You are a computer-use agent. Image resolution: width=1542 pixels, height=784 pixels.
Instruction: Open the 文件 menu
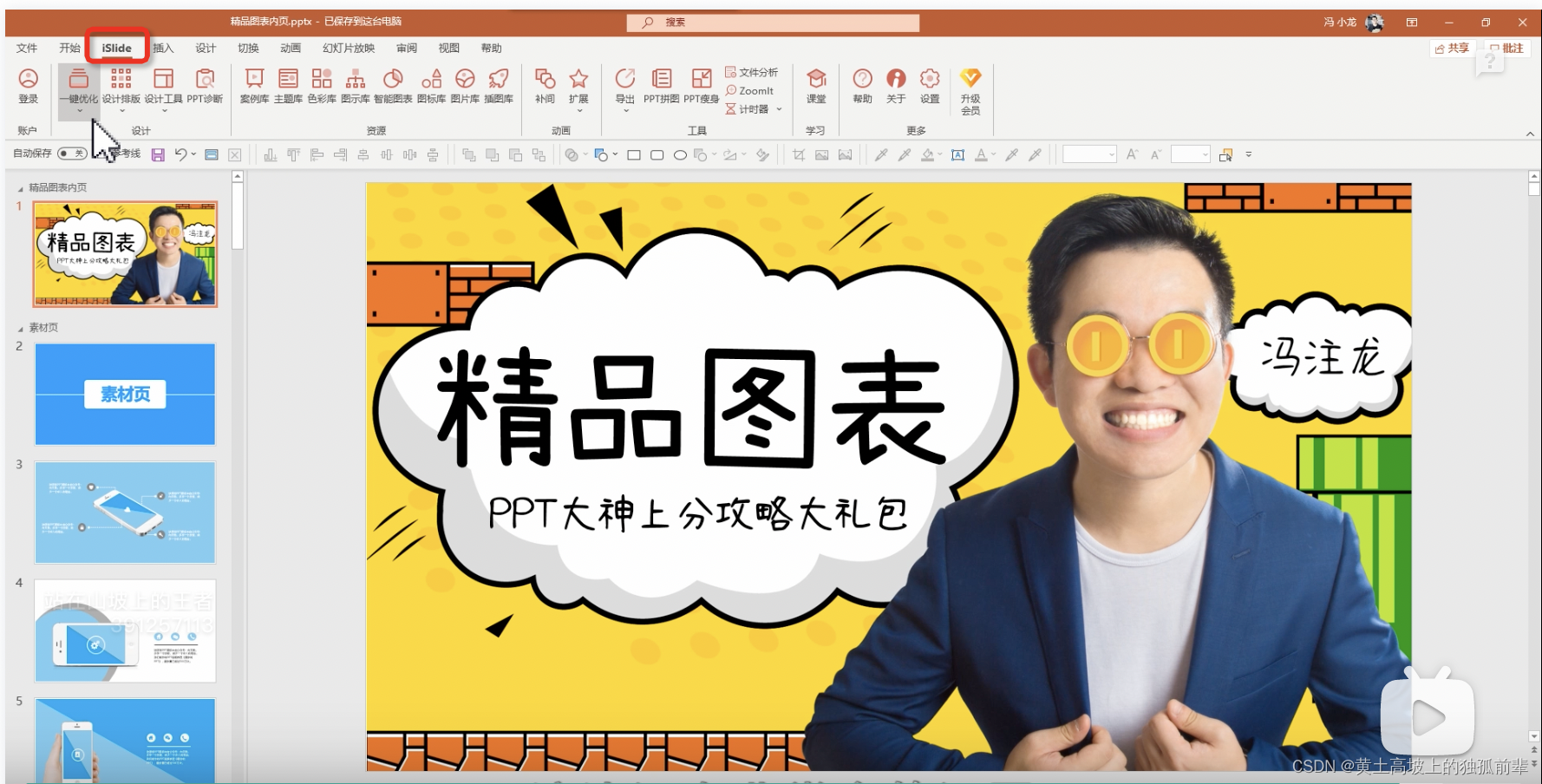27,48
